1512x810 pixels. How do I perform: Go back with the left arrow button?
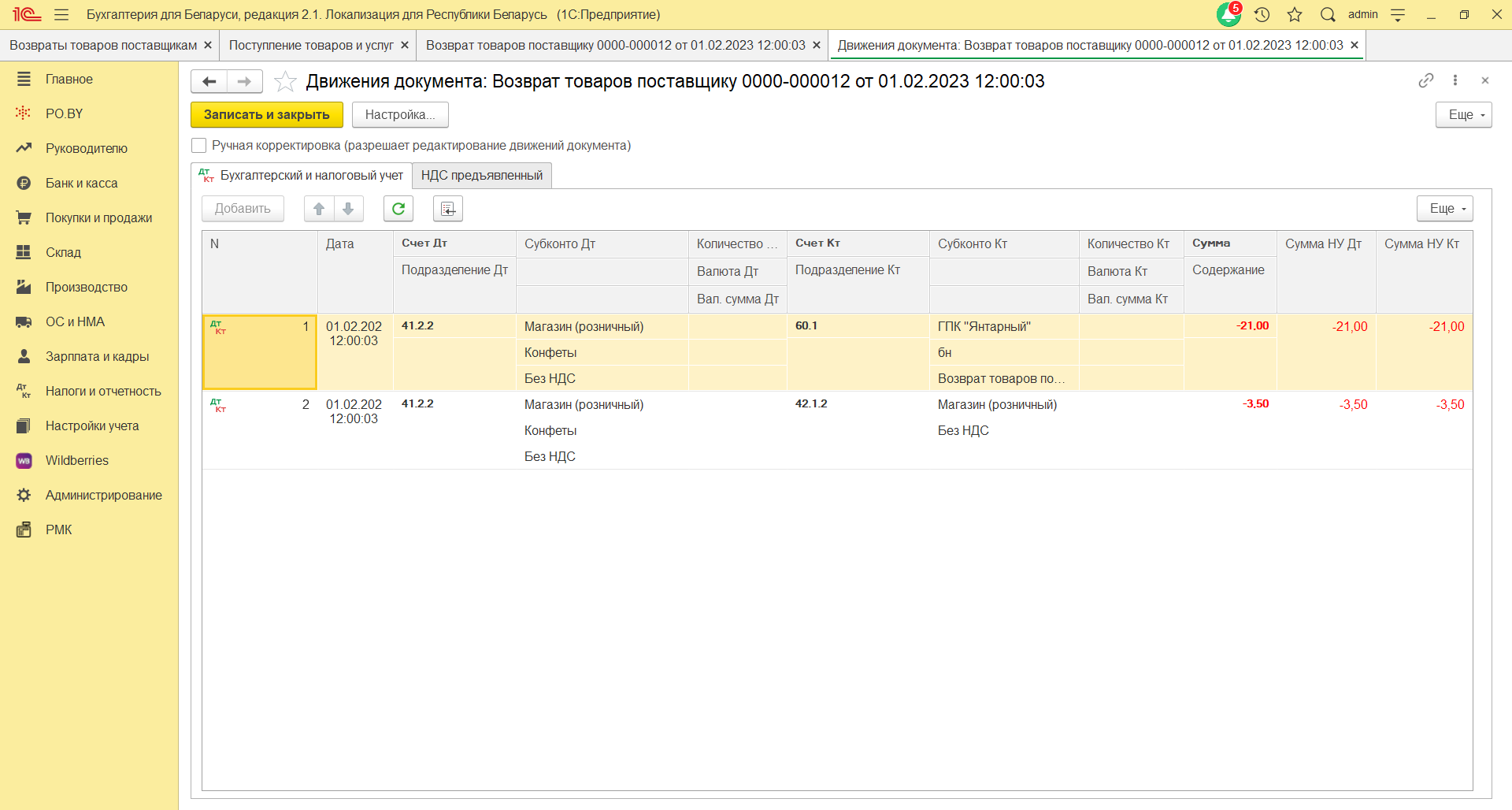pos(209,81)
